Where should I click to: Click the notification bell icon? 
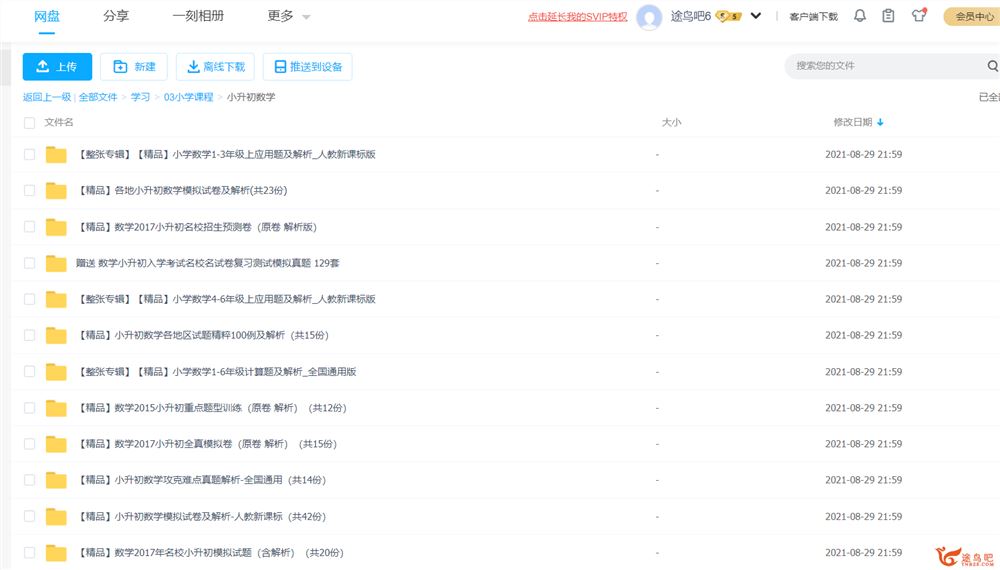(x=860, y=16)
